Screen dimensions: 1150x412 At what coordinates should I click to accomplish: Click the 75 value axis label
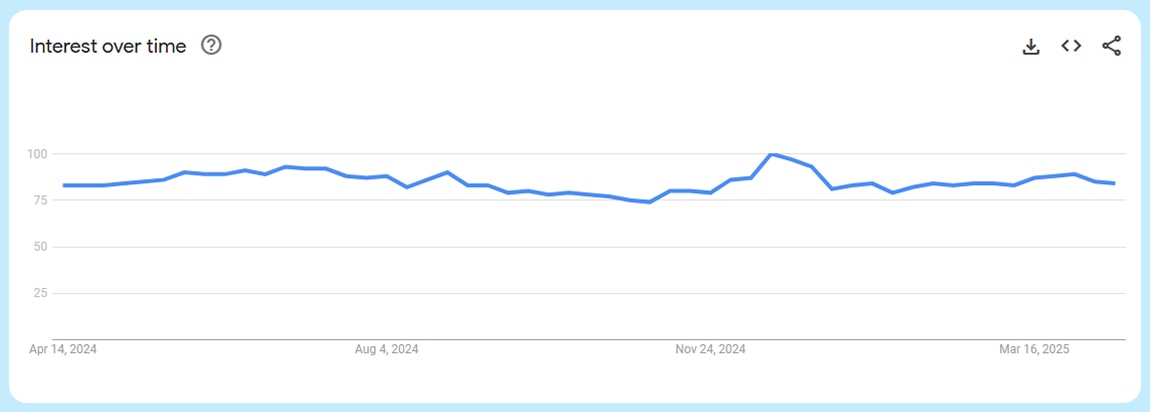point(41,200)
